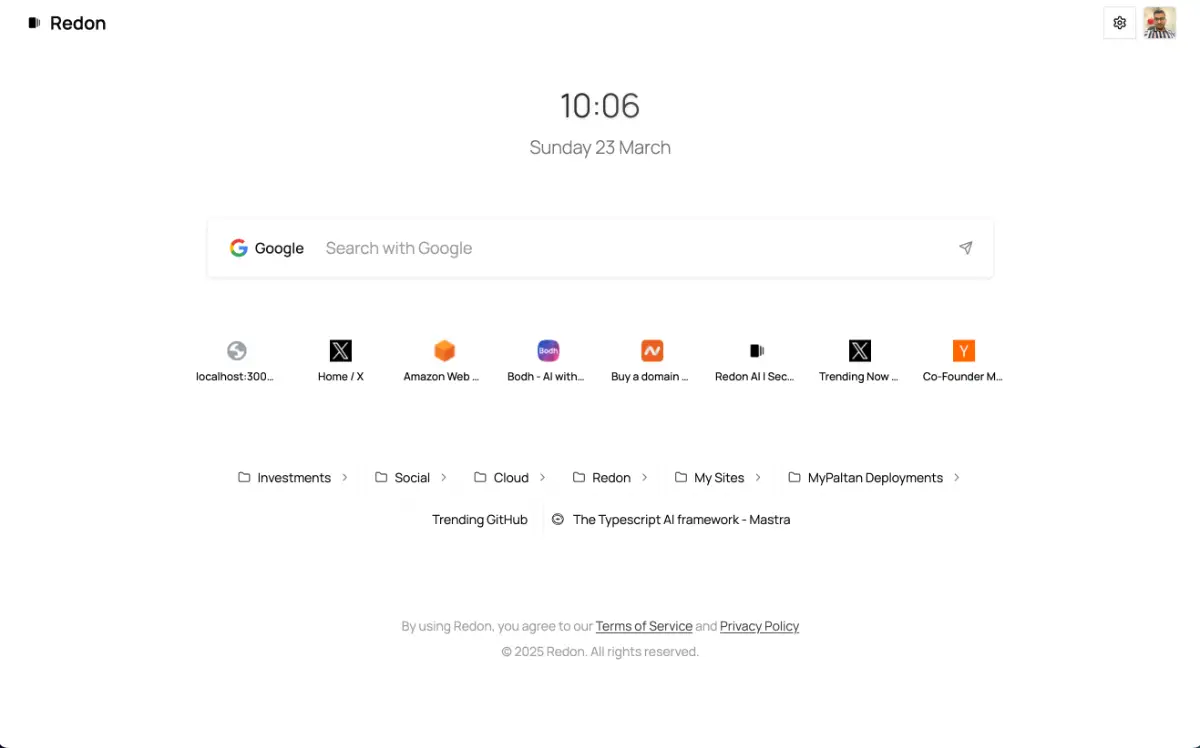
Task: Click the send arrow in search bar
Action: 965,248
